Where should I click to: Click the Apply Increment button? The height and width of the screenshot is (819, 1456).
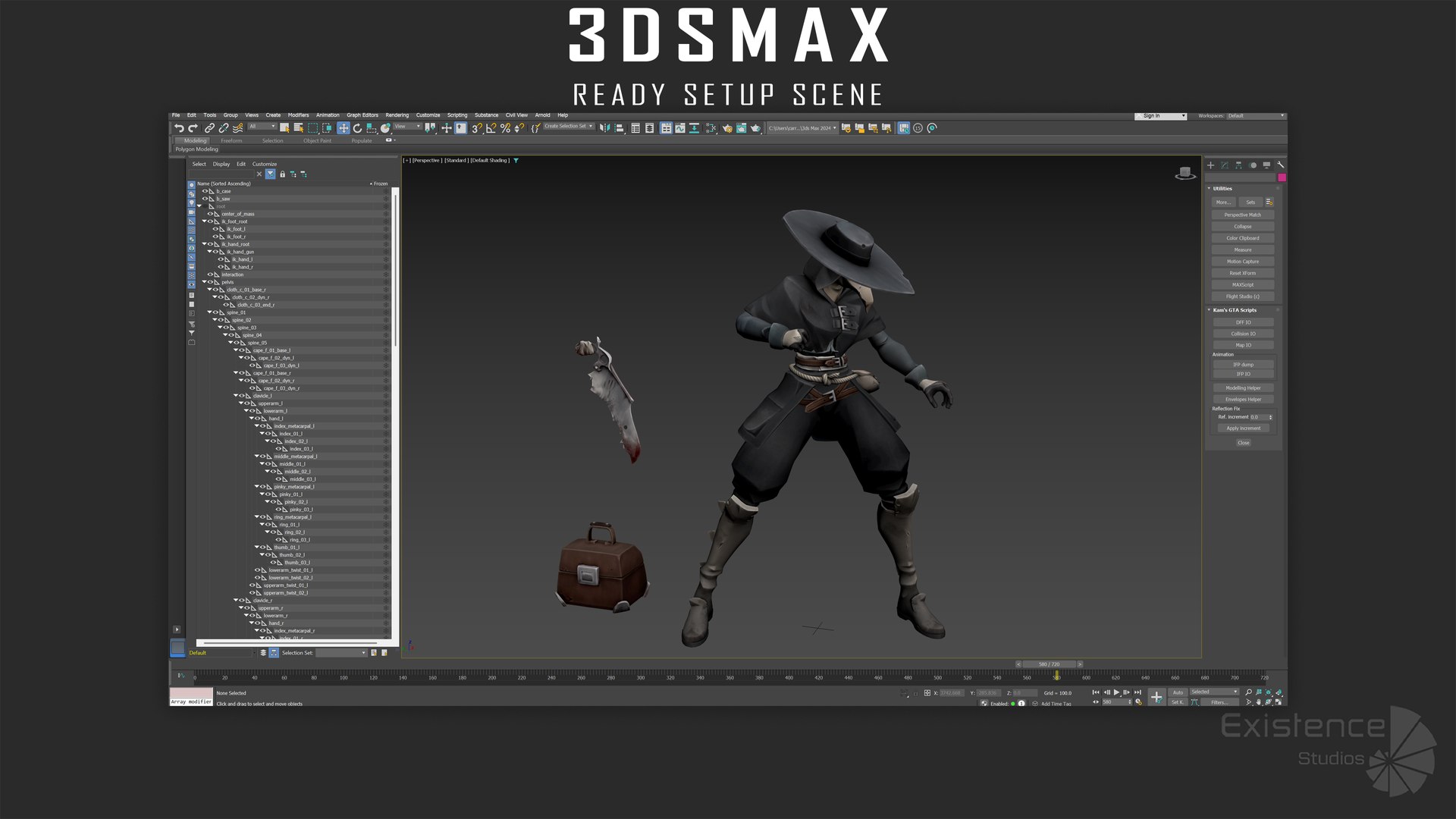click(1244, 428)
